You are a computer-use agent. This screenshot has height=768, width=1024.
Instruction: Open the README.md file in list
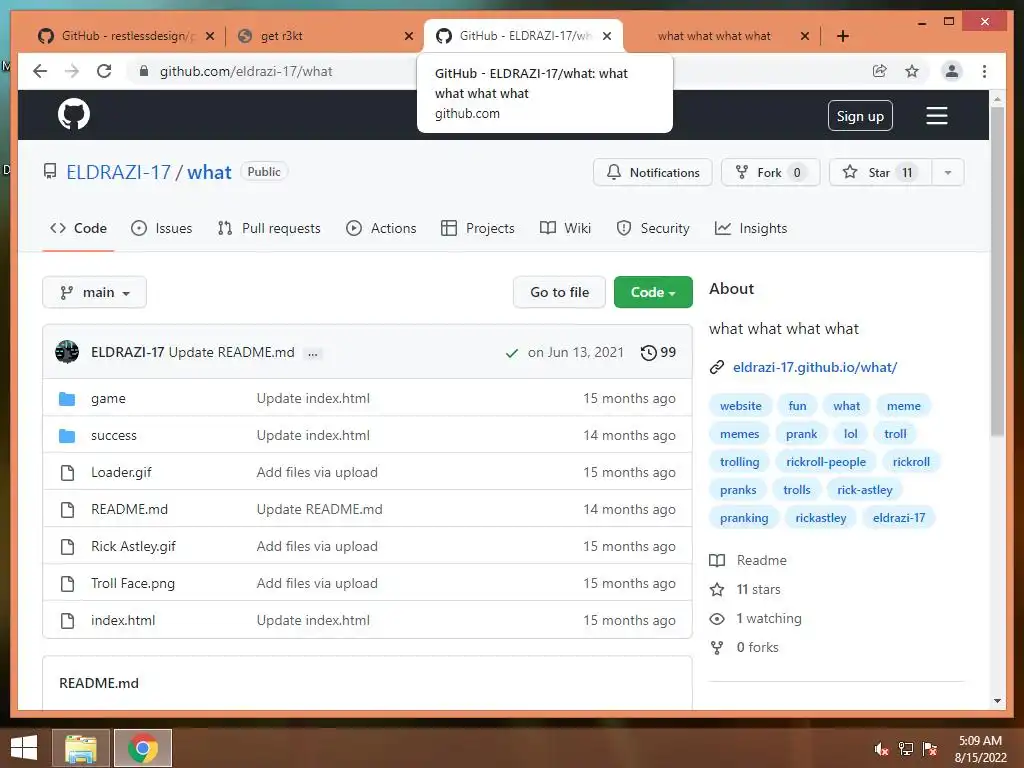pos(129,509)
